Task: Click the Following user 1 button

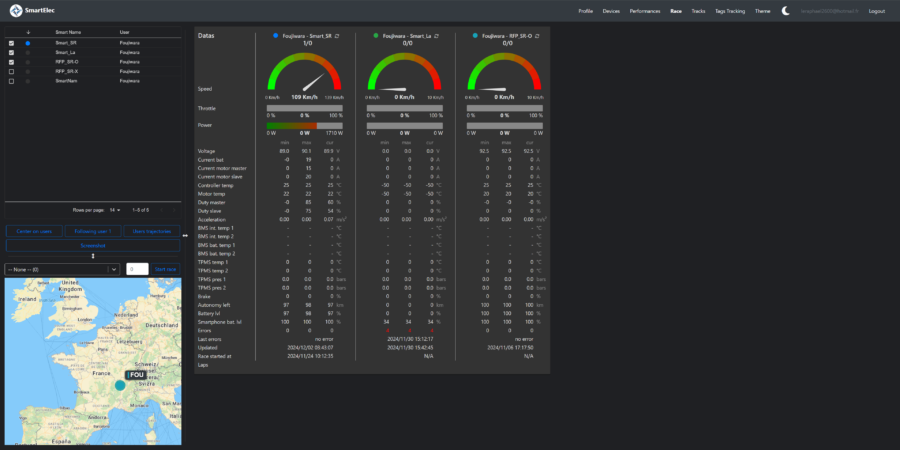Action: tap(93, 231)
